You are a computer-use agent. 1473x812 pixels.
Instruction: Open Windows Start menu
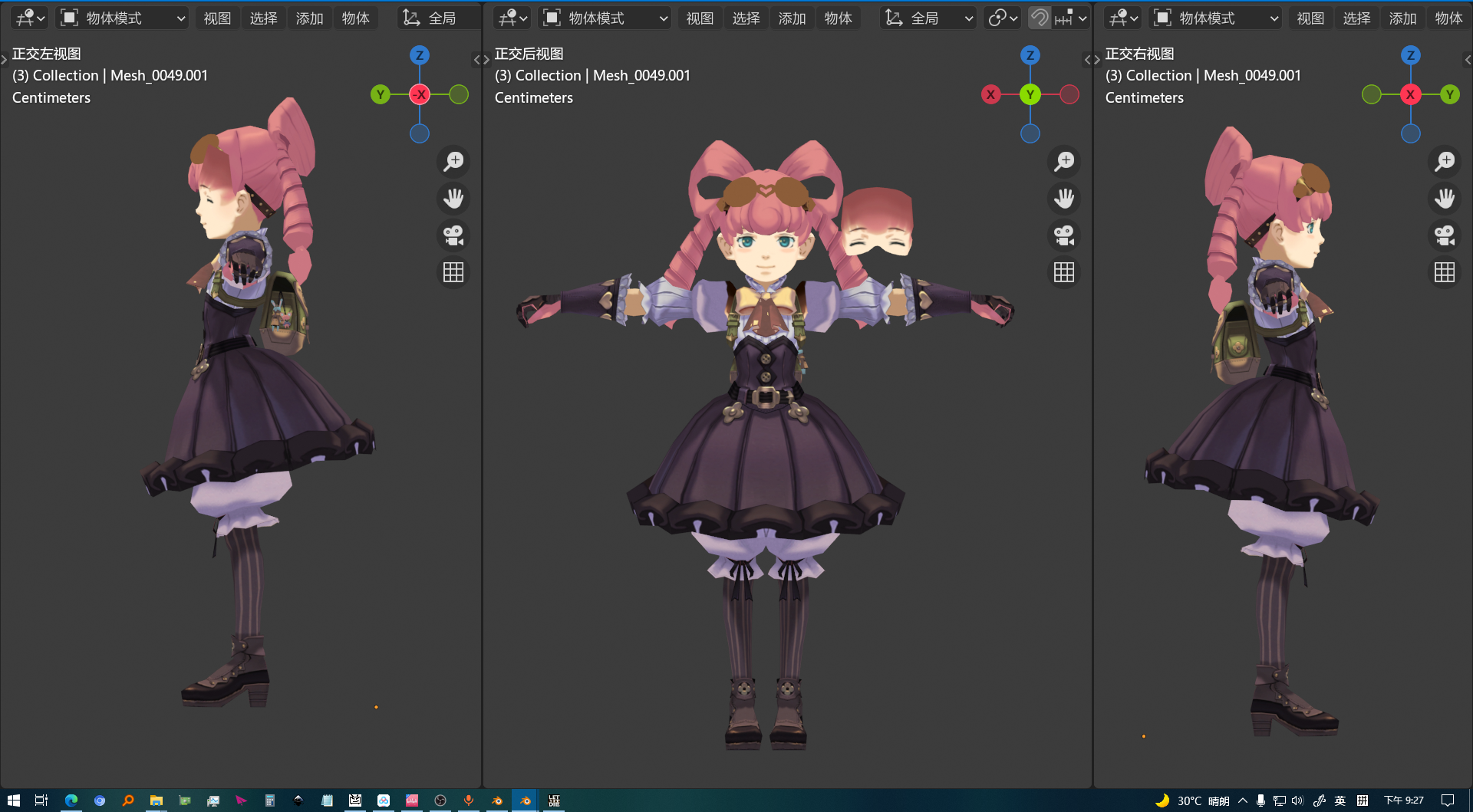pyautogui.click(x=13, y=800)
